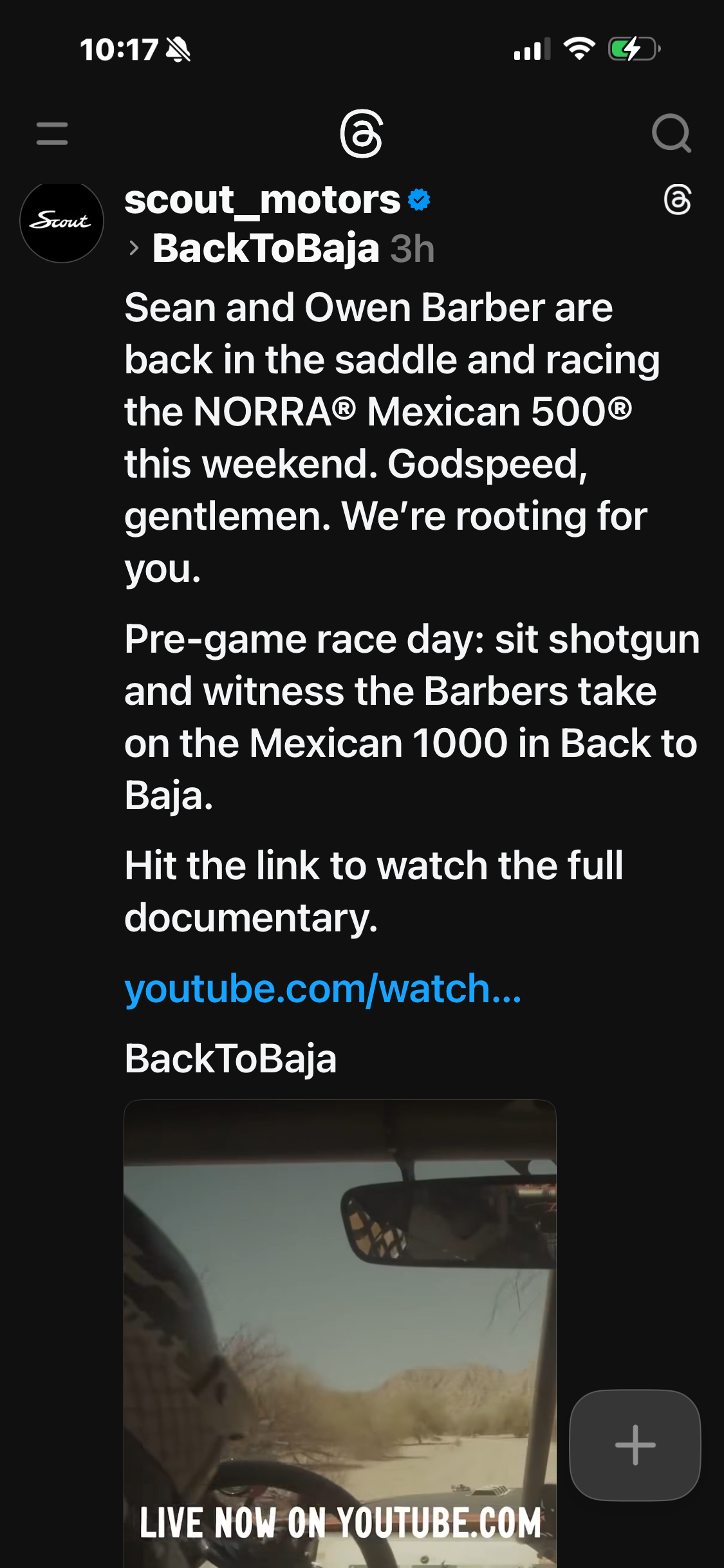Open the desert driving video thumbnail

[x=340, y=1334]
